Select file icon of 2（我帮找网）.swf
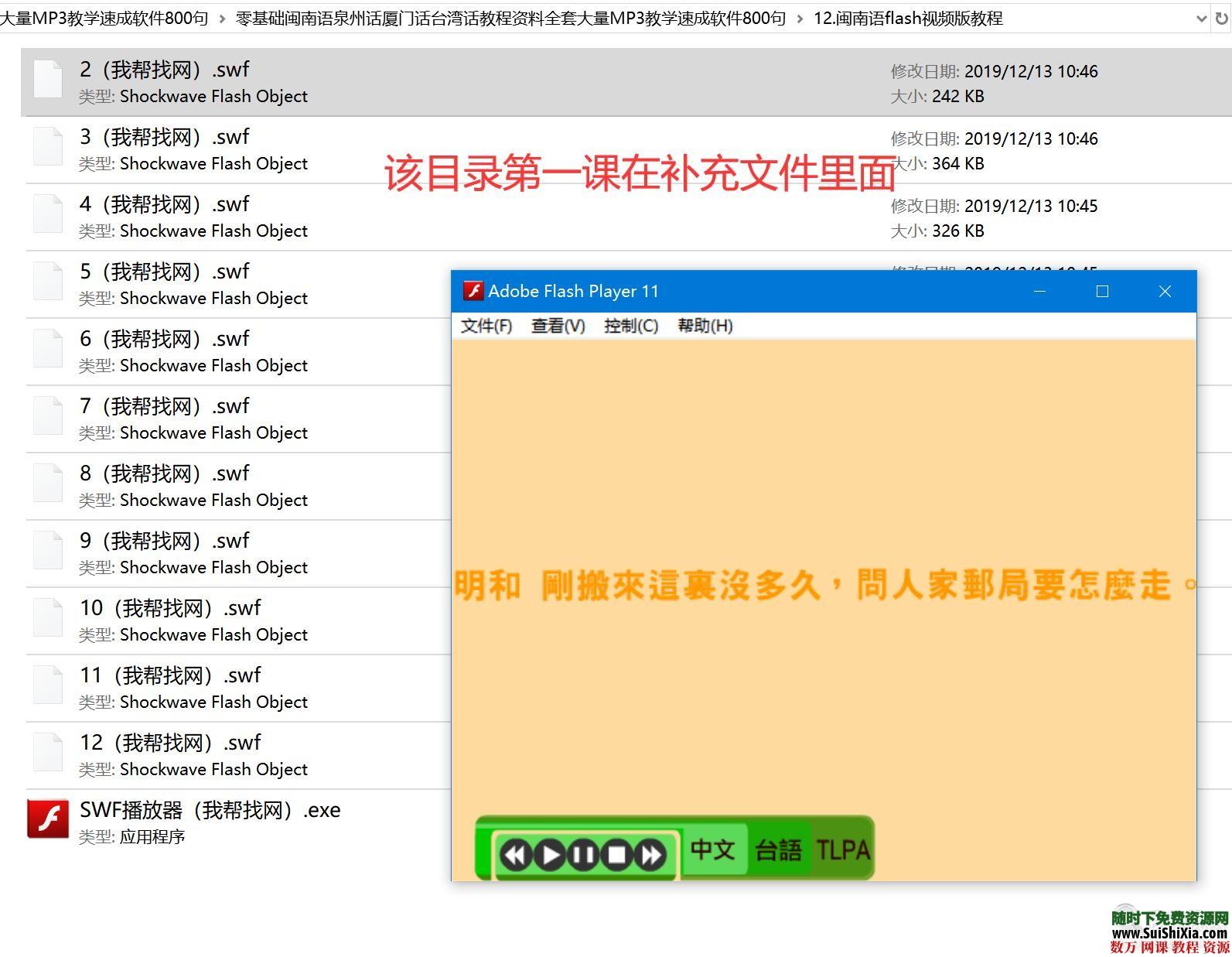The image size is (1232, 957). click(48, 79)
